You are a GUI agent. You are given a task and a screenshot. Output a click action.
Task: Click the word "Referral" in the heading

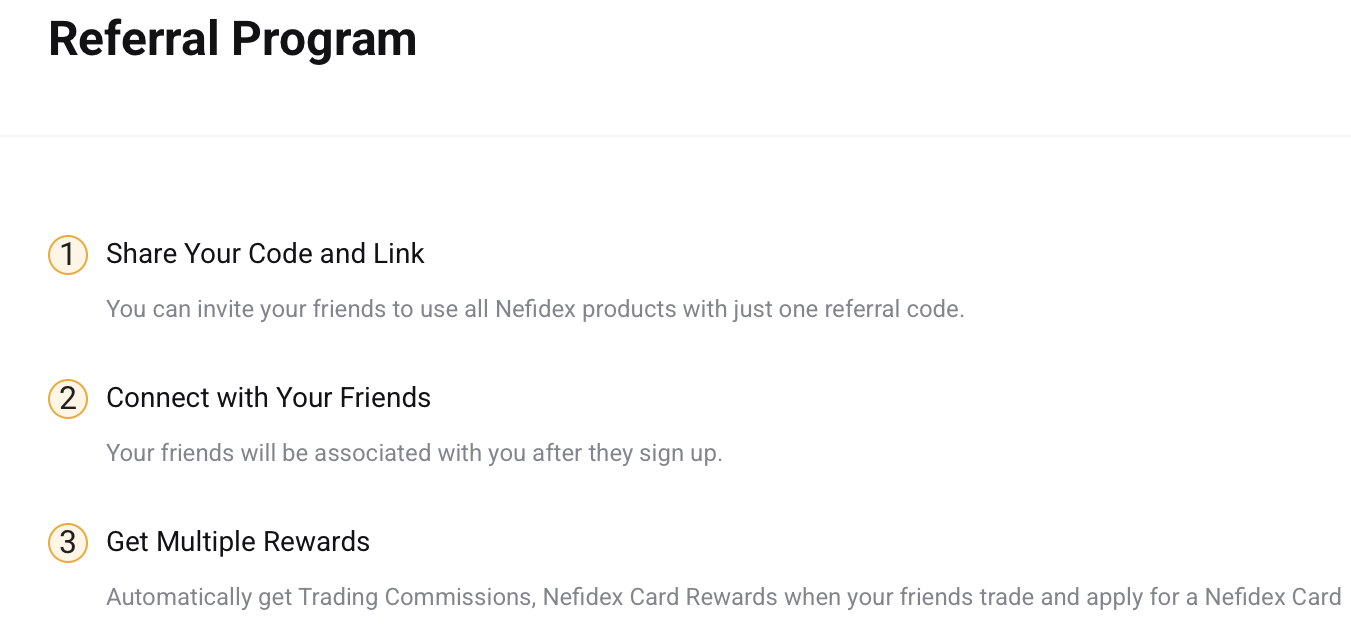tap(134, 40)
